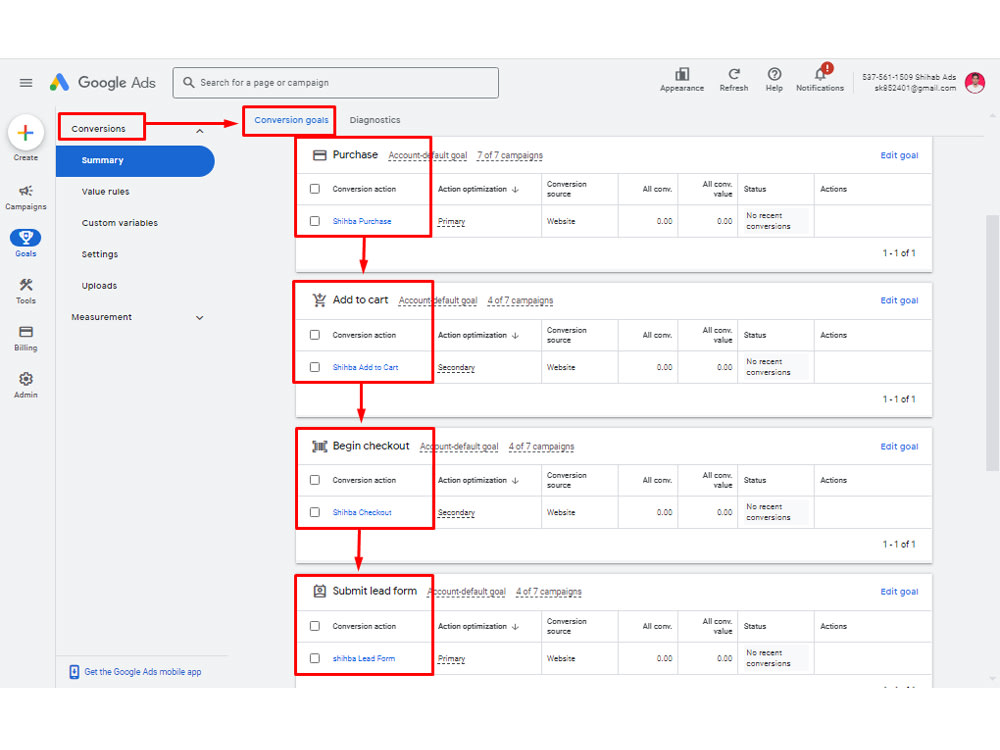
Task: Open Secondary optimization for Shihba Checkout
Action: coord(456,513)
